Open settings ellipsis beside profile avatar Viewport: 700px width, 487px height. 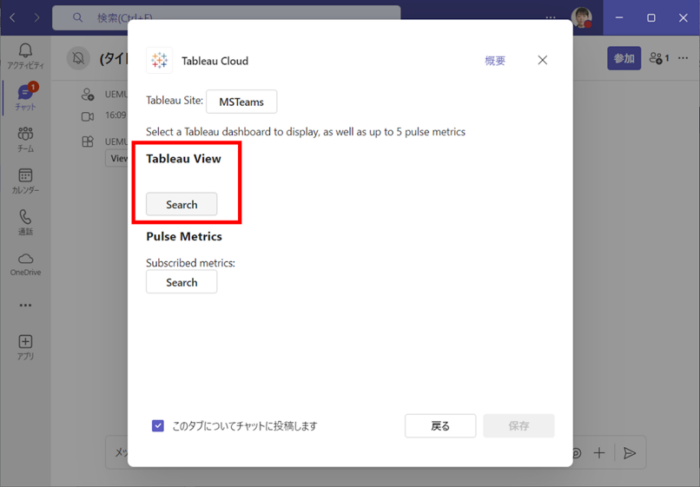tap(551, 18)
